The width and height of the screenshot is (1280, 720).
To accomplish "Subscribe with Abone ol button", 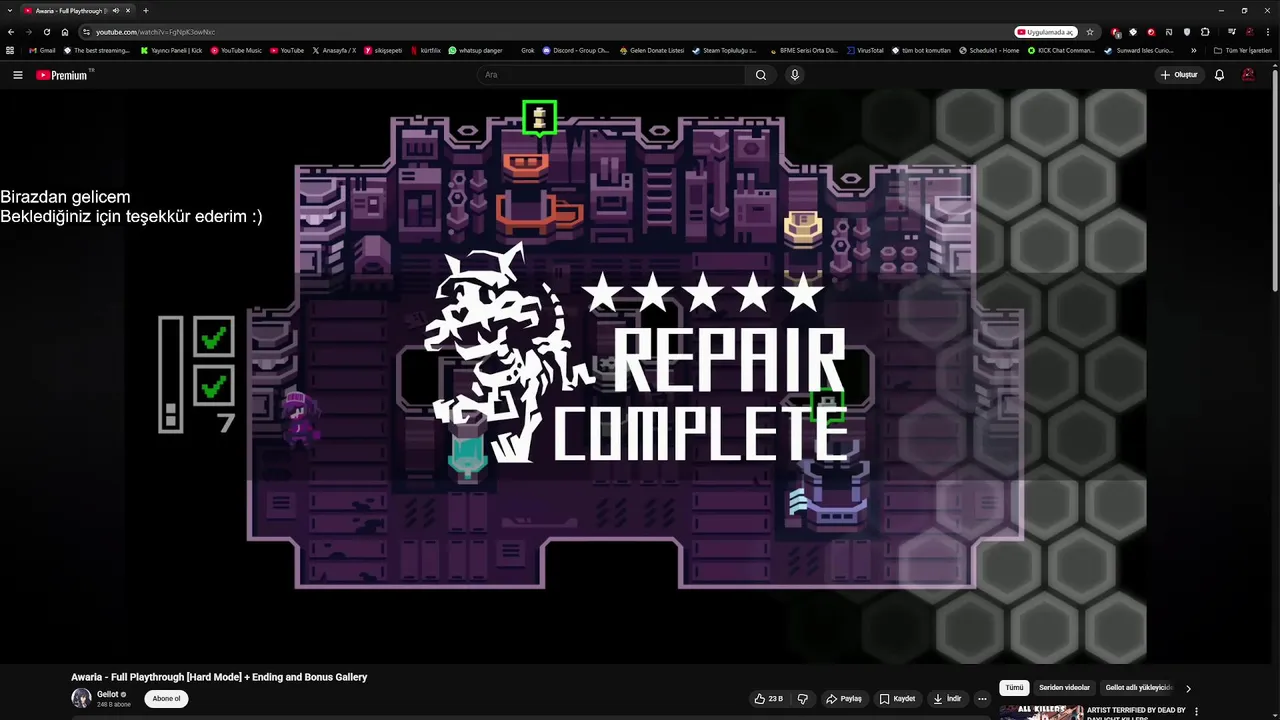I will pyautogui.click(x=166, y=699).
